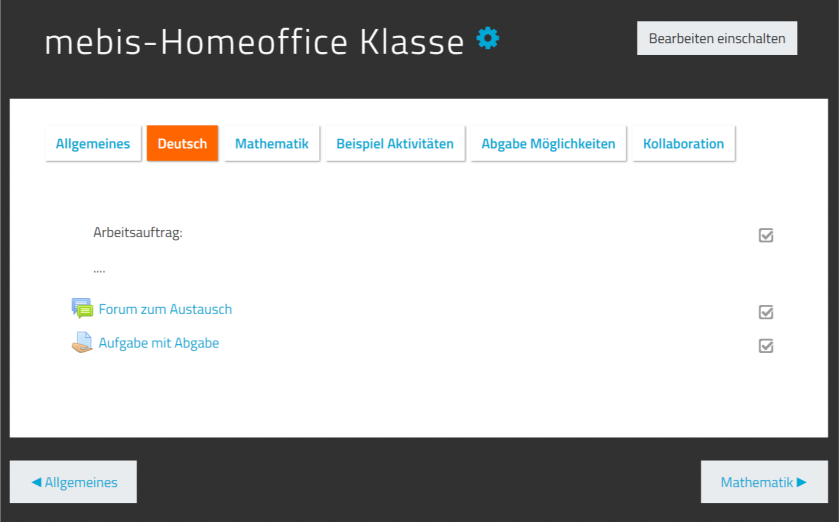Mark the Arbeitsauftrag completion checkbox
The width and height of the screenshot is (839, 522).
click(x=766, y=236)
